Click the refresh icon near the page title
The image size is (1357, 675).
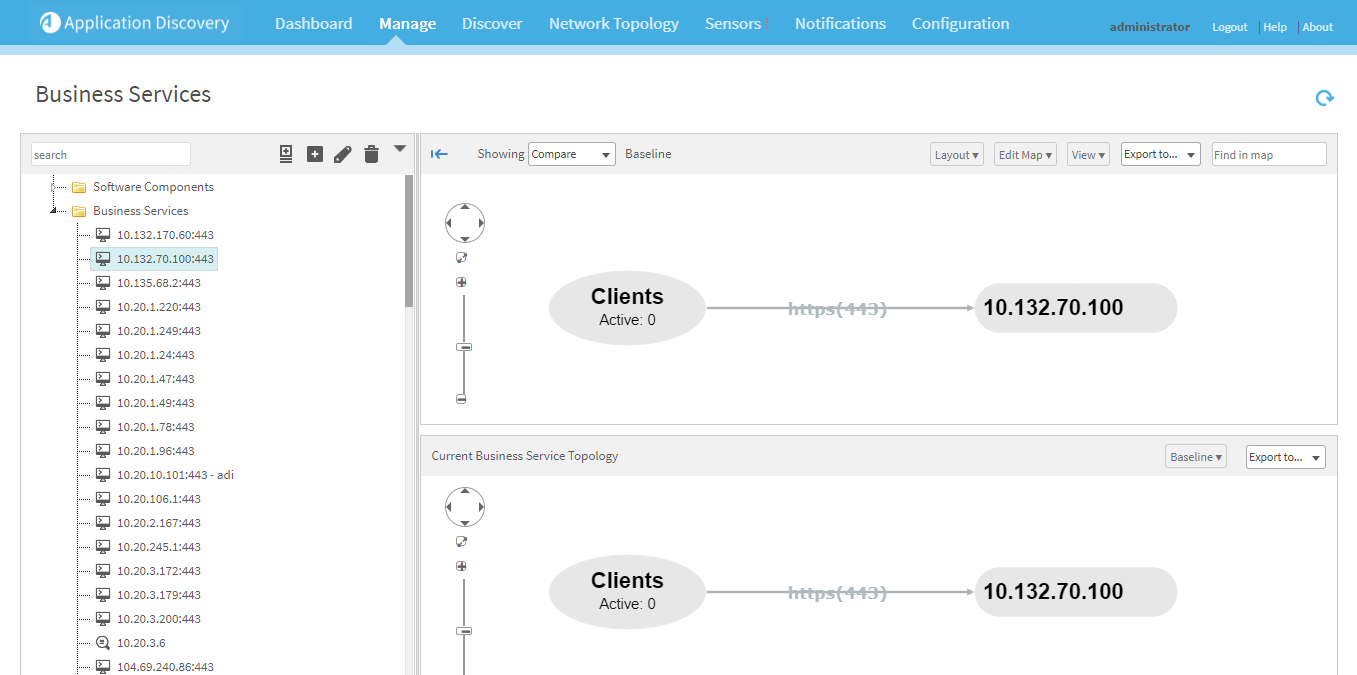pos(1324,98)
